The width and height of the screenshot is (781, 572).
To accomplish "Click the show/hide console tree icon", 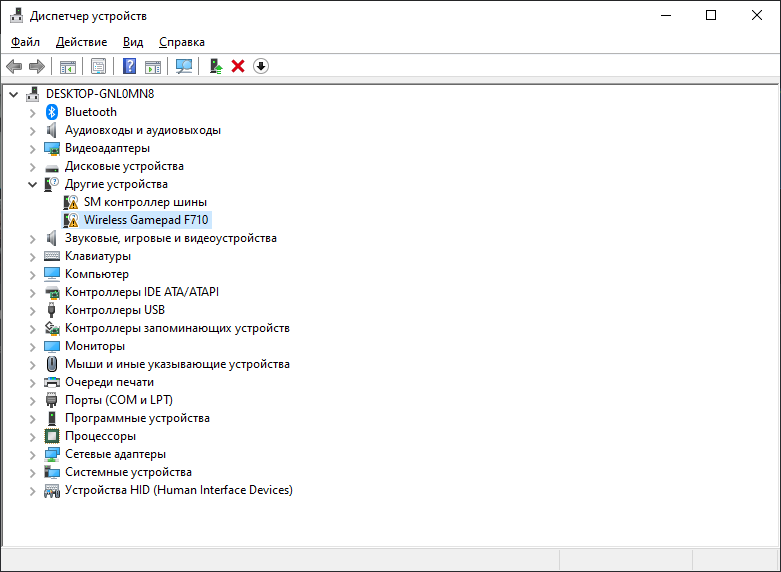I will coord(67,66).
